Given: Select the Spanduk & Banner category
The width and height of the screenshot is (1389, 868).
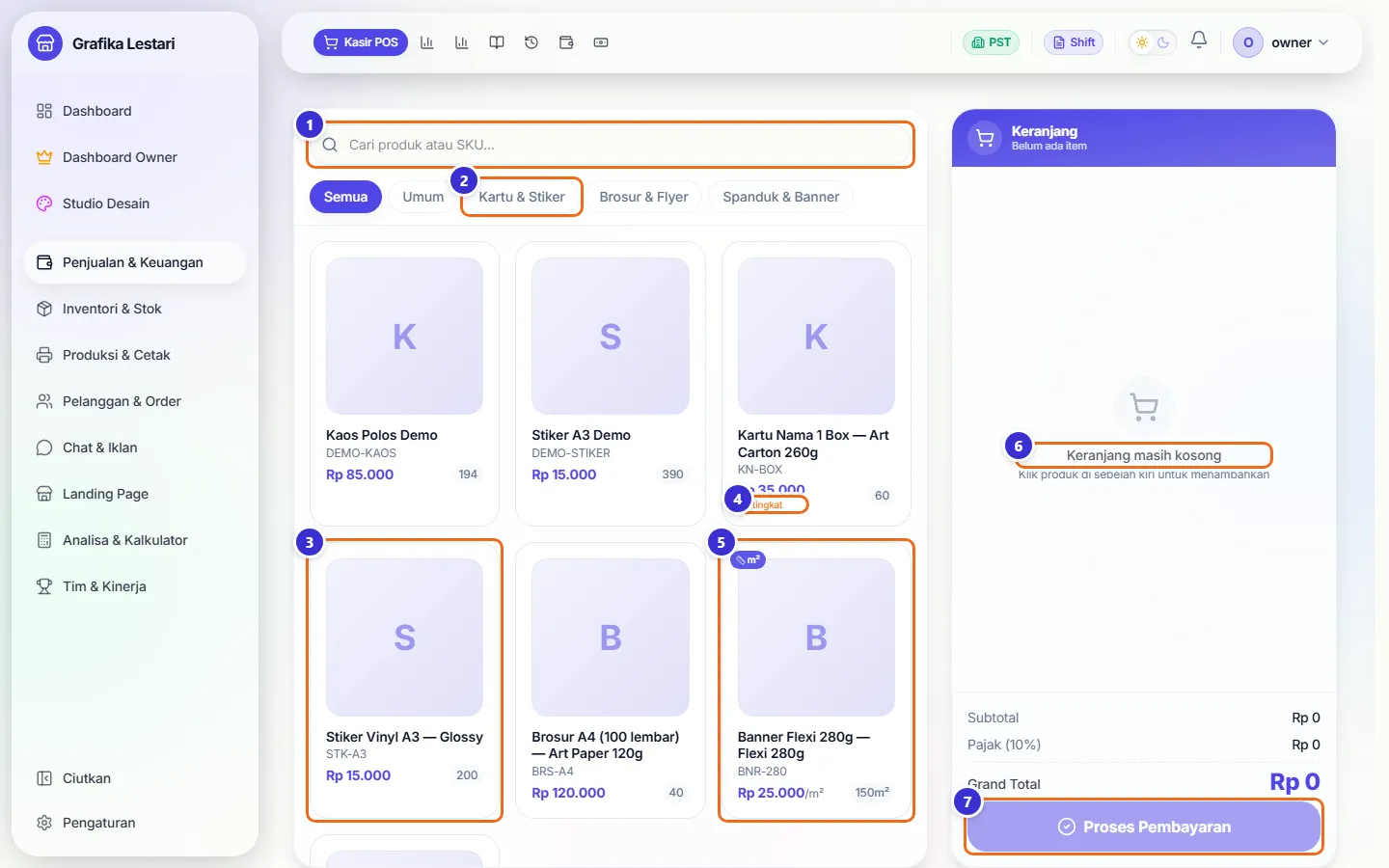Looking at the screenshot, I should [781, 197].
